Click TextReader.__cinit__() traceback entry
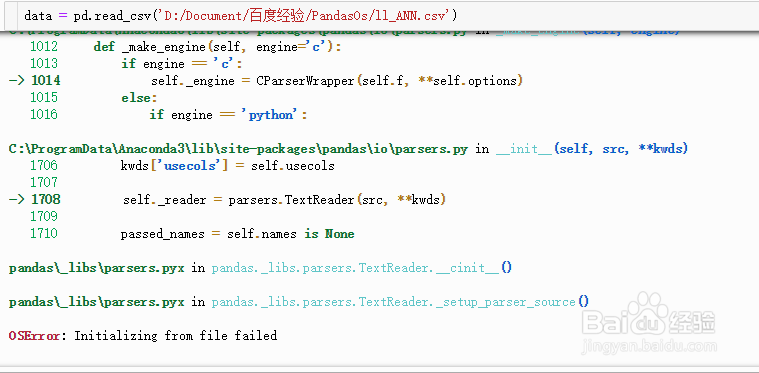Screen dimensions: 759x373 click(x=362, y=268)
